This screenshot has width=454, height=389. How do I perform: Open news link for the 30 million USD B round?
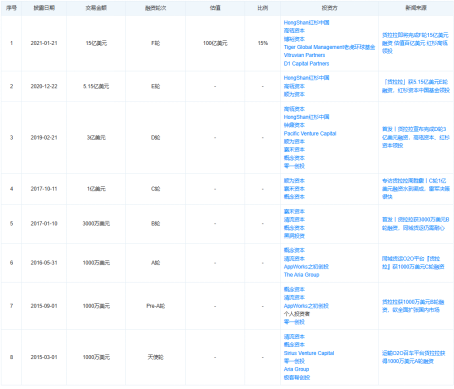416,224
